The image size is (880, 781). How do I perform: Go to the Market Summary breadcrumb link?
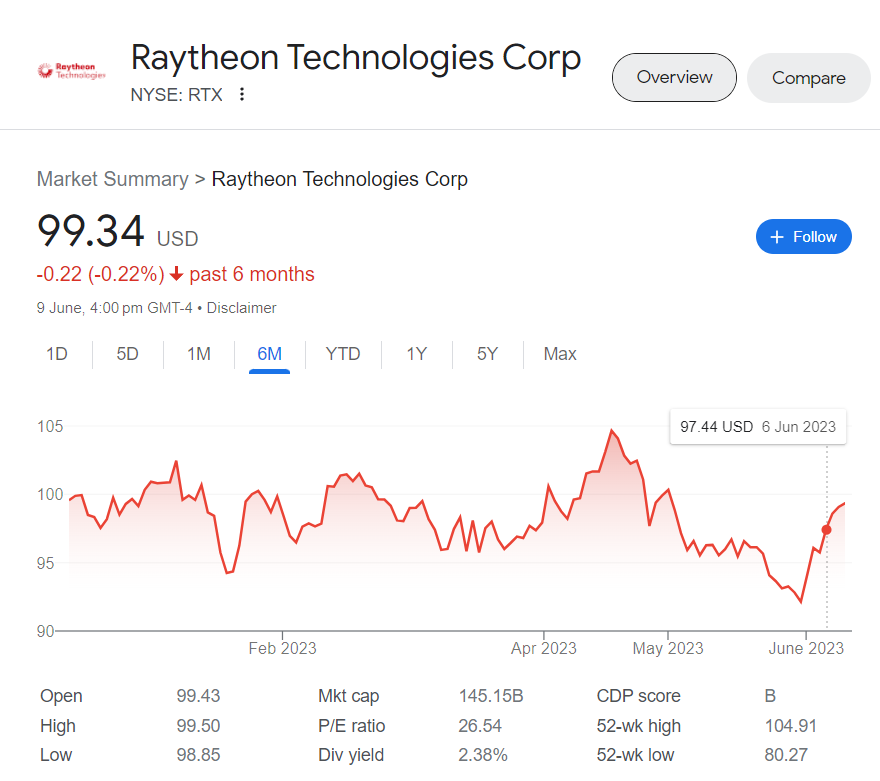pos(113,179)
